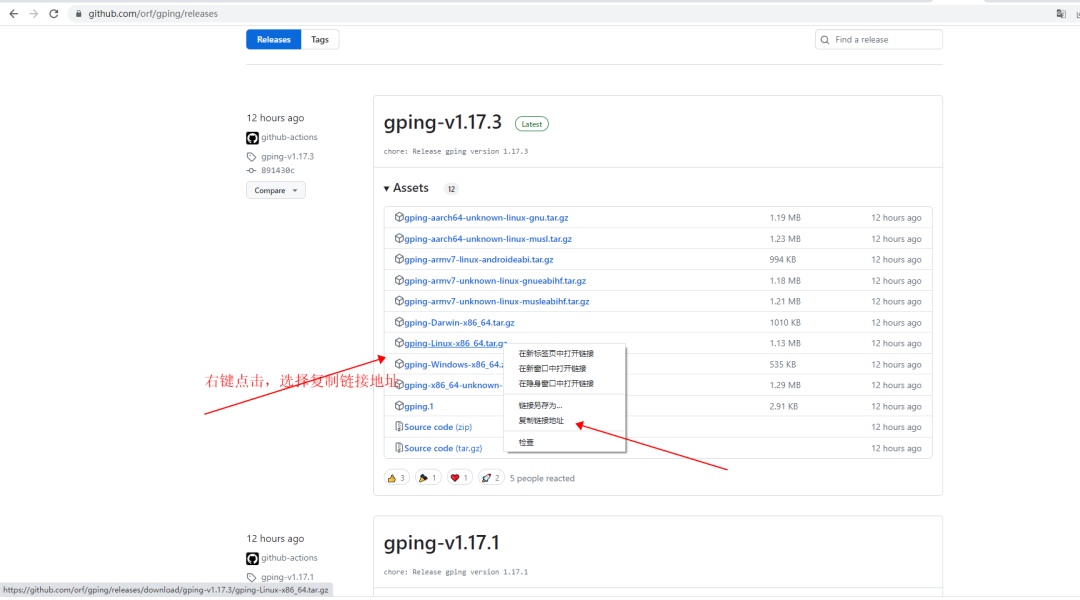Click package icon for aarch64-linux-musl asset

click(x=399, y=238)
